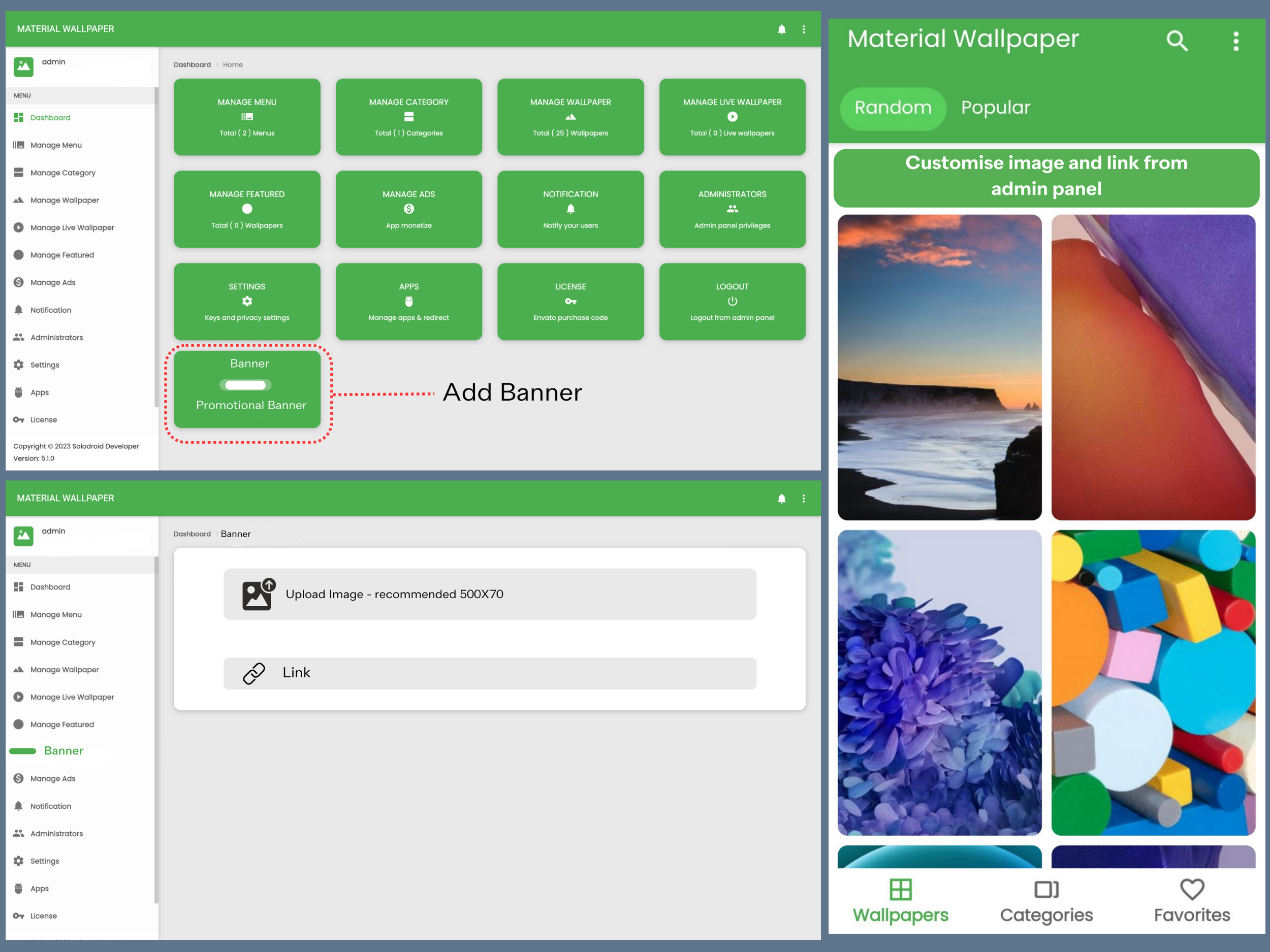Click the chain link icon beside Link field
1270x952 pixels.
click(254, 674)
